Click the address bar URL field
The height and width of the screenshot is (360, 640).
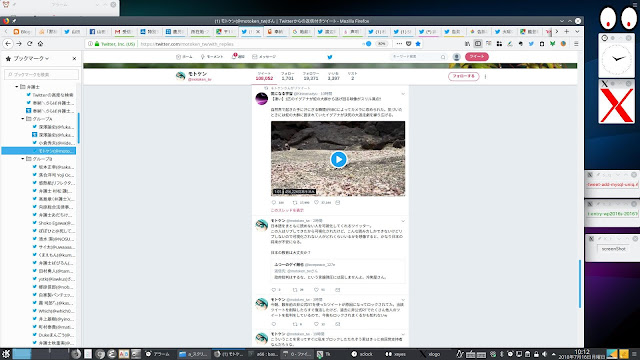point(249,44)
